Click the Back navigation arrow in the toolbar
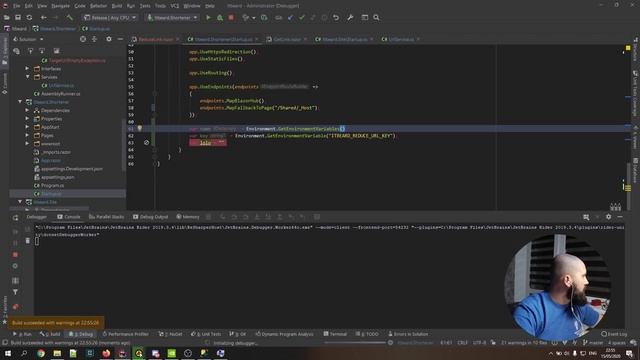This screenshot has width=640, height=360. click(43, 18)
